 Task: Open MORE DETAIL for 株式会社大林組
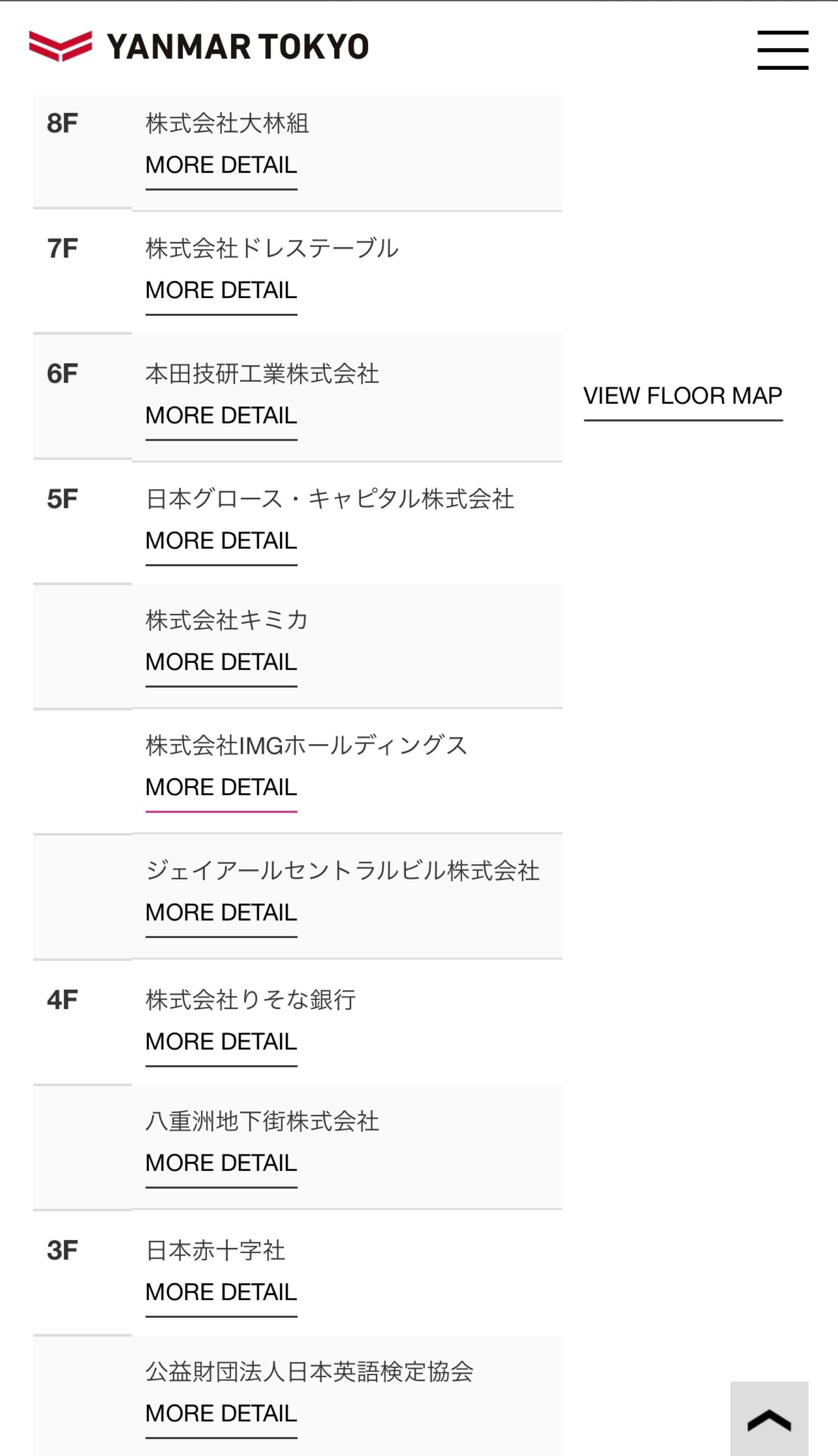(x=221, y=166)
